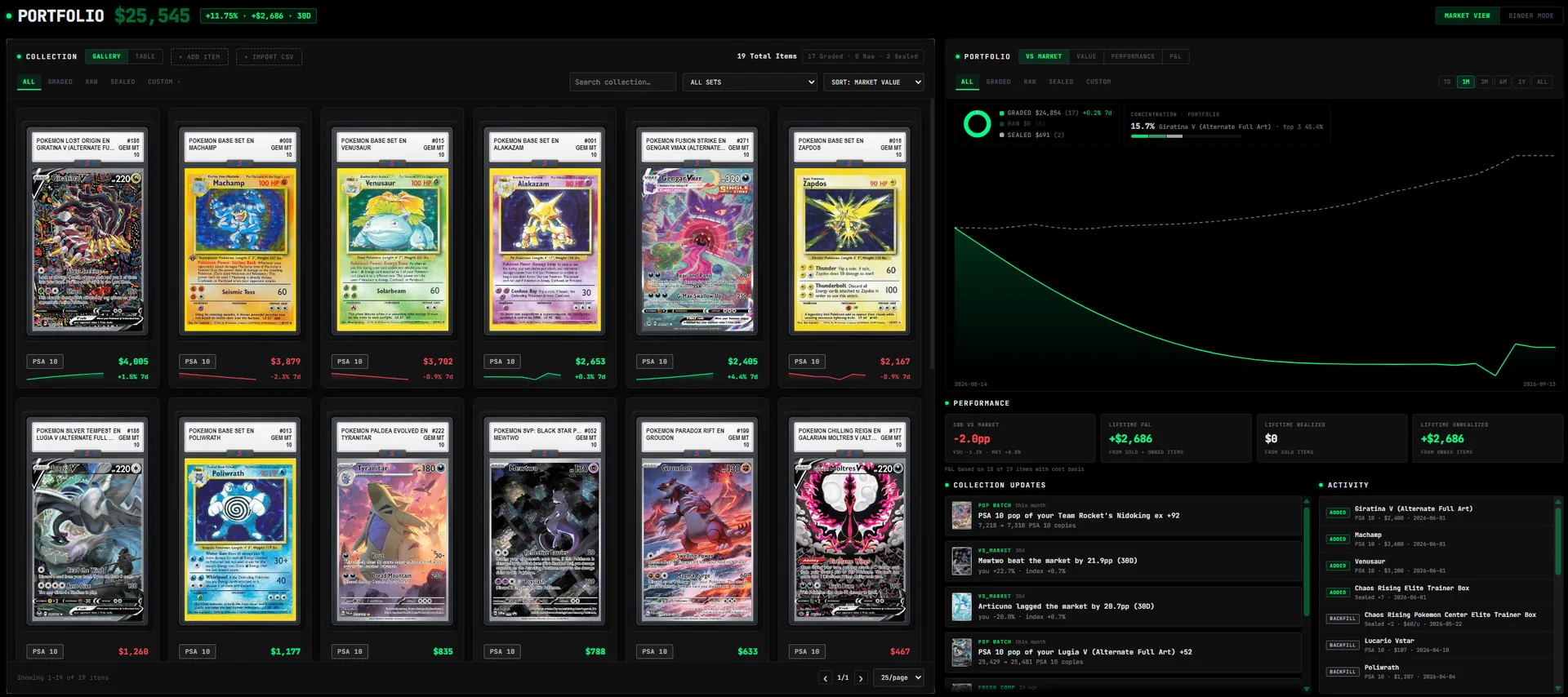Click PSA 10 grade badge on Giratina V card

click(45, 362)
